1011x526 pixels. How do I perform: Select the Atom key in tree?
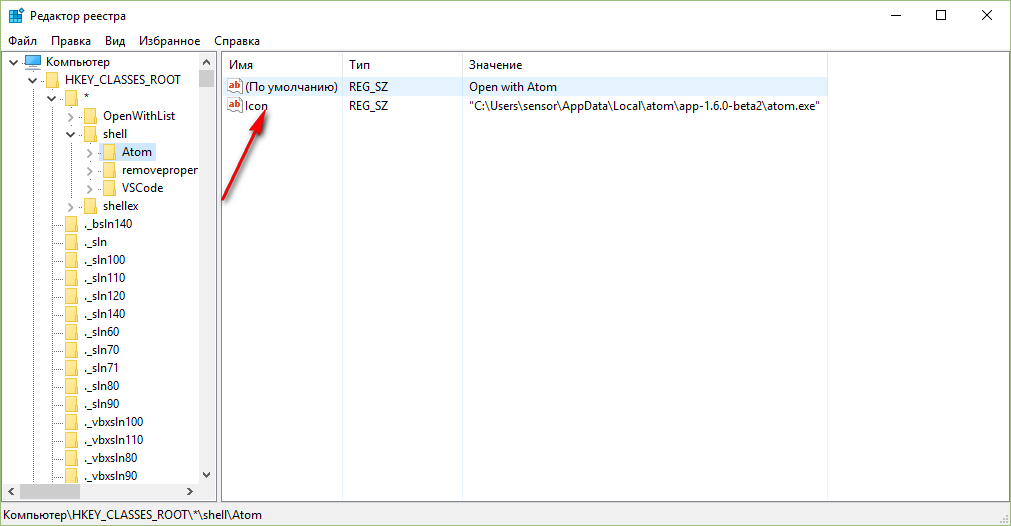point(137,152)
